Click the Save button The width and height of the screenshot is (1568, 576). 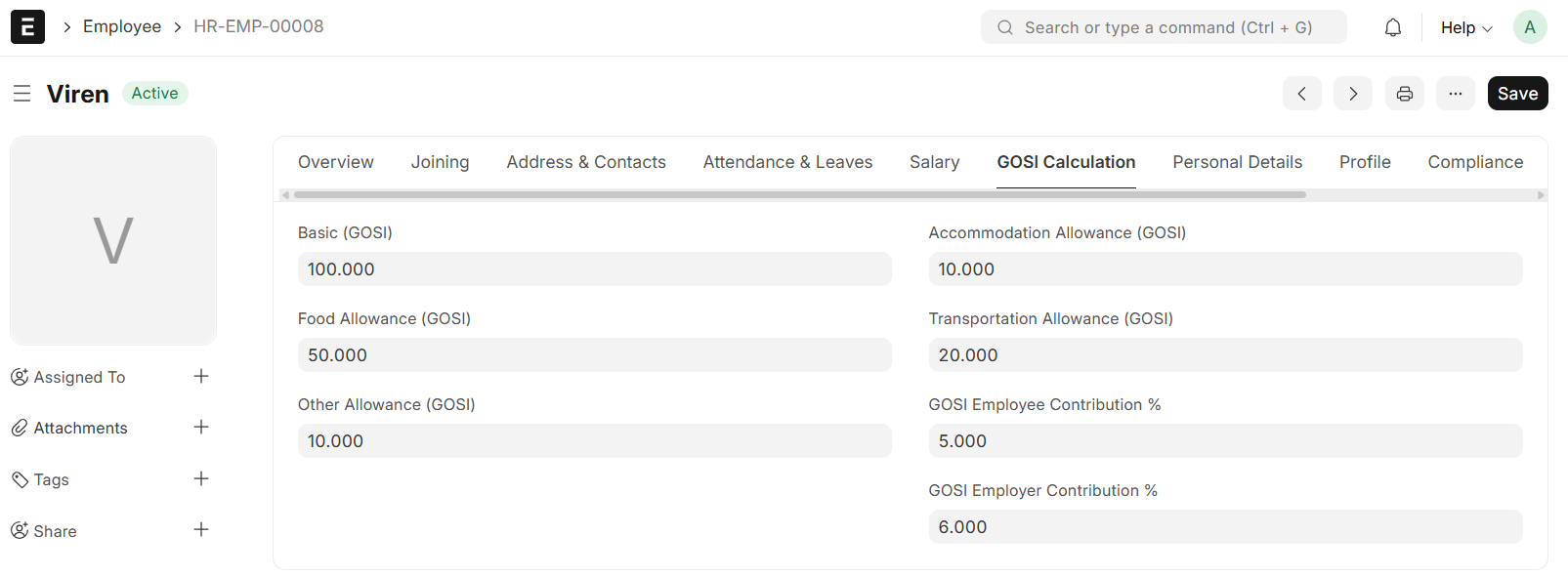(x=1517, y=94)
